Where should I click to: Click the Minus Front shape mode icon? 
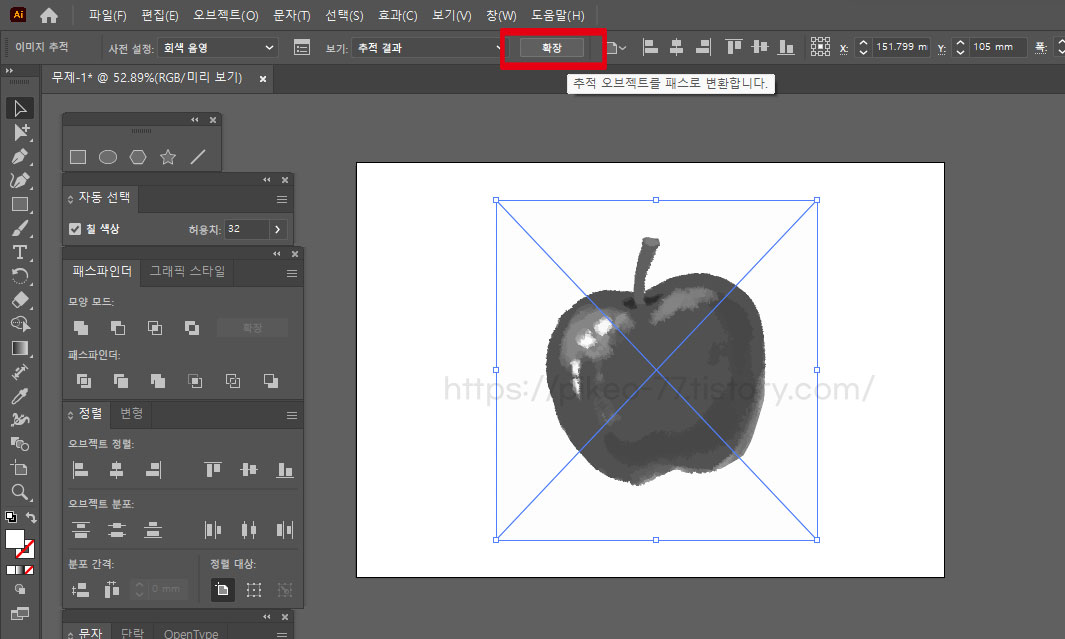[x=118, y=328]
